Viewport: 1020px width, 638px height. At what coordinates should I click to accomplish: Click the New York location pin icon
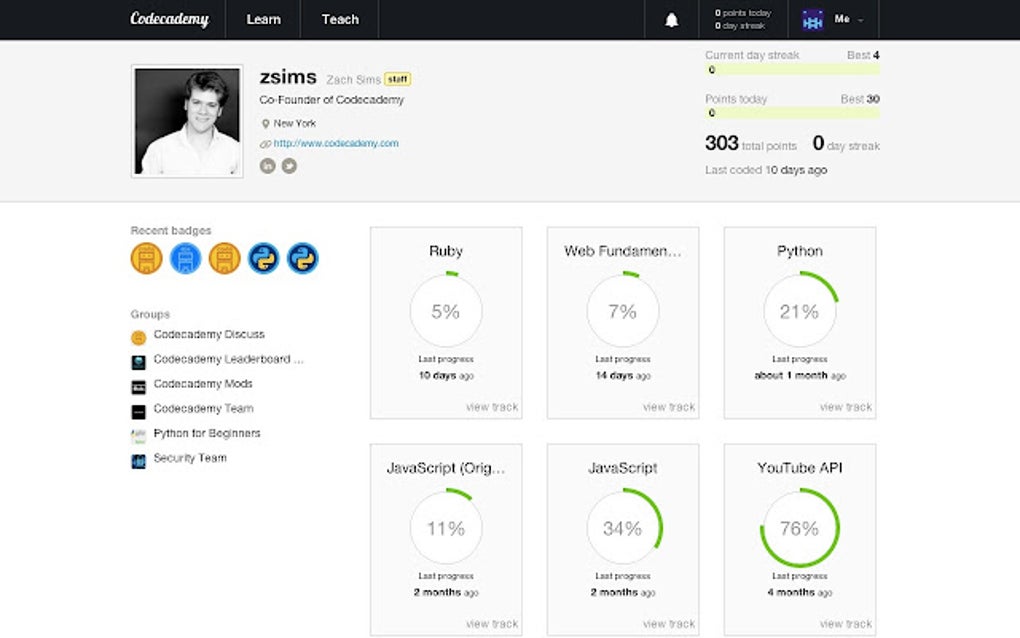pos(267,123)
